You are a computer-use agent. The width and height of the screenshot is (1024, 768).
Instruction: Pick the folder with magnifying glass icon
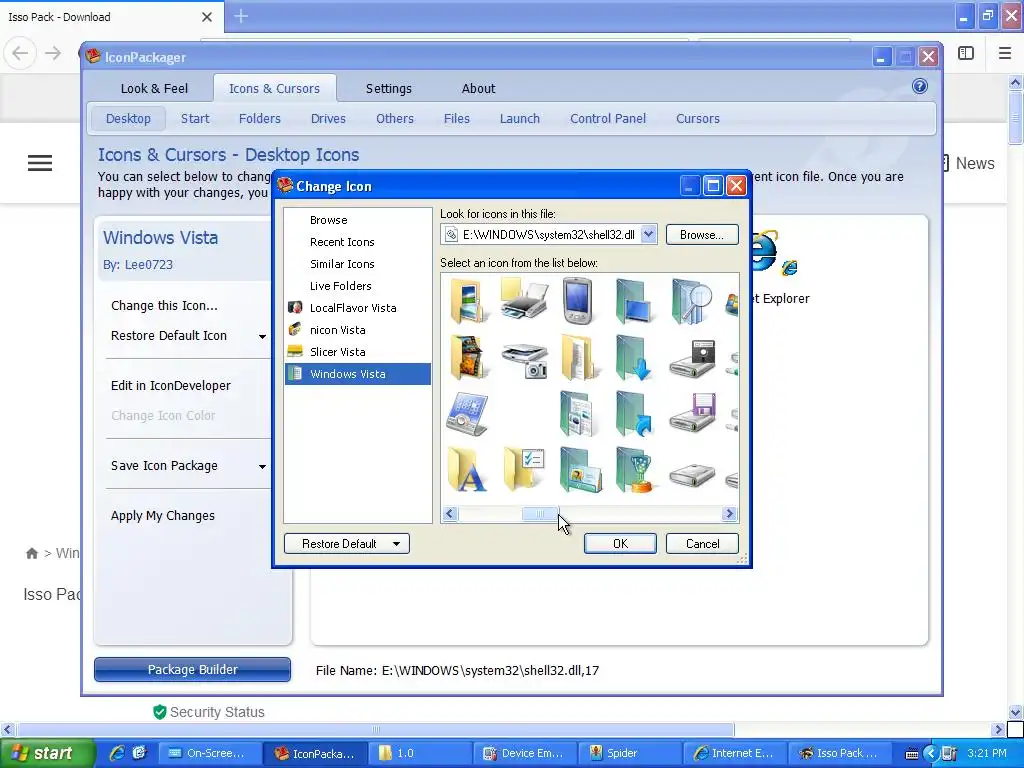(691, 301)
